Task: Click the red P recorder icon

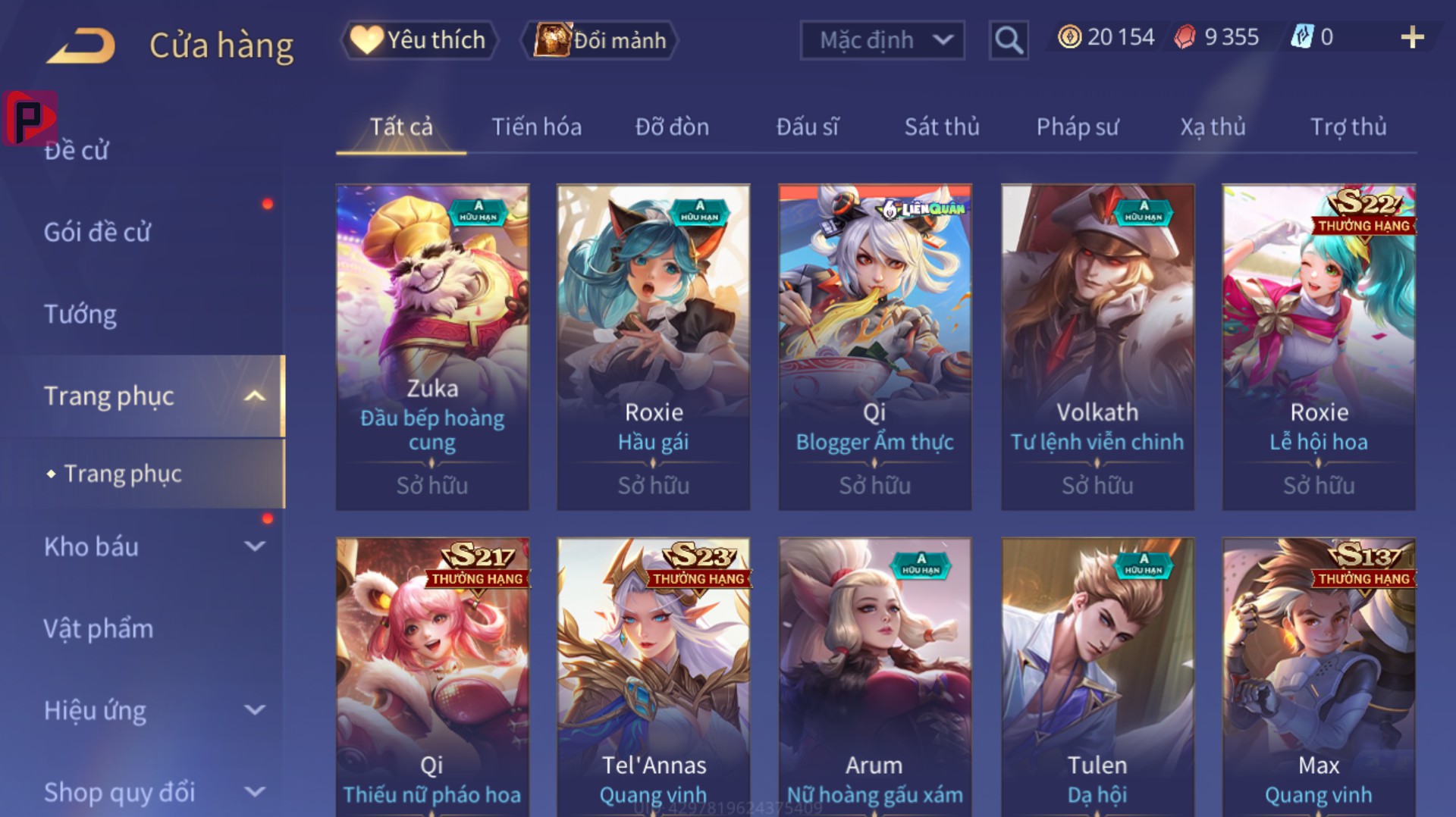Action: tap(29, 118)
